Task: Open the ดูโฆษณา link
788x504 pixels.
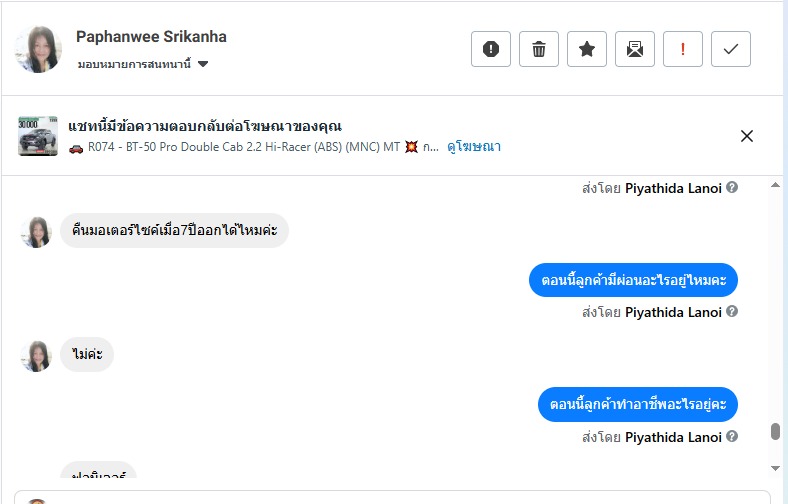Action: [474, 147]
